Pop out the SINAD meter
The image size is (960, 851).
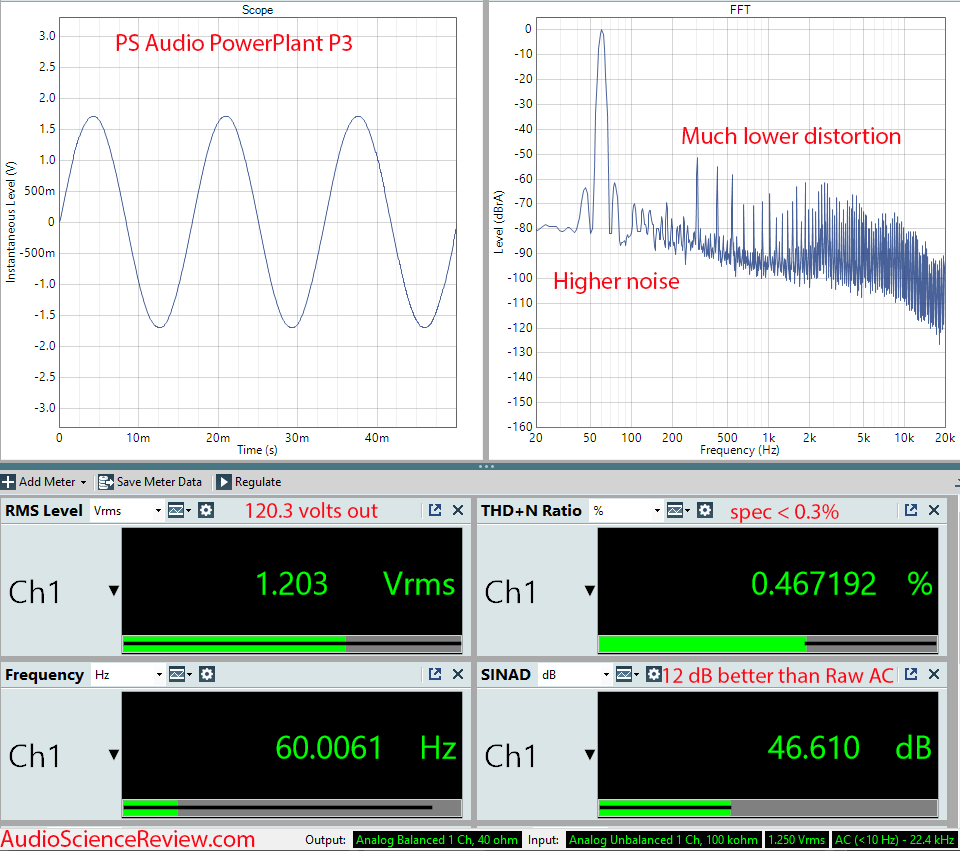click(911, 674)
